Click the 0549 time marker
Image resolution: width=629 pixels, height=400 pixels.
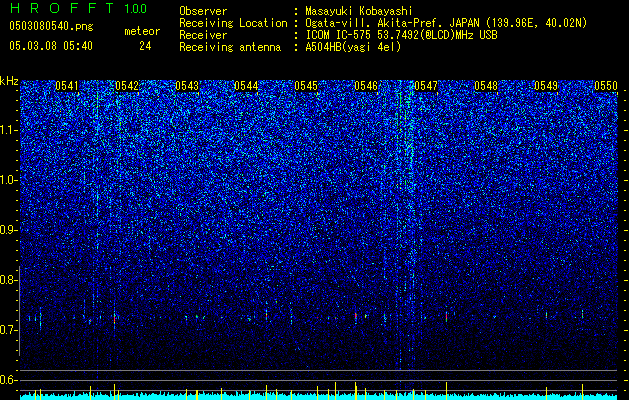pos(546,86)
